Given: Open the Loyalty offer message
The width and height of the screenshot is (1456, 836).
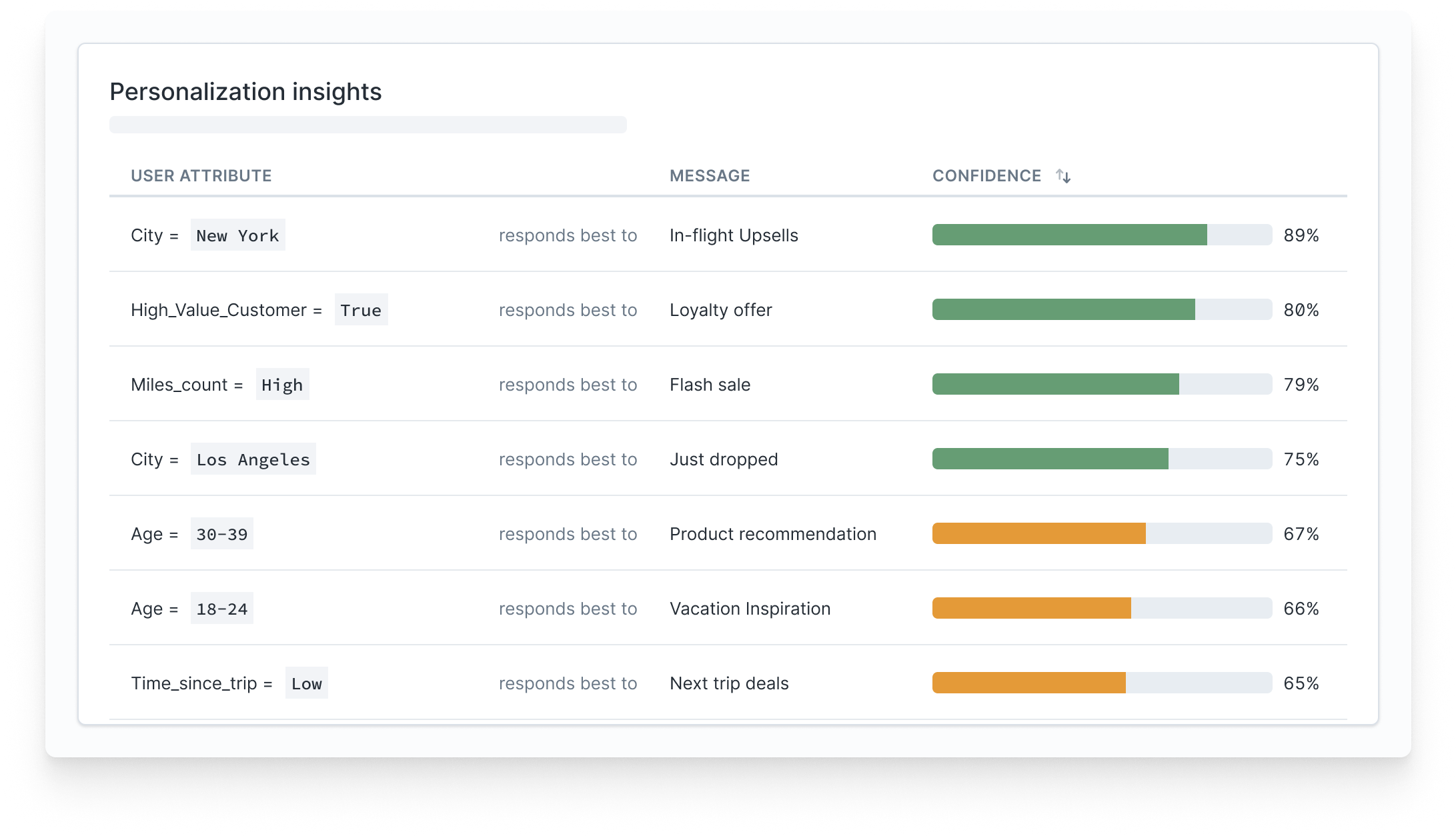Looking at the screenshot, I should (x=720, y=310).
